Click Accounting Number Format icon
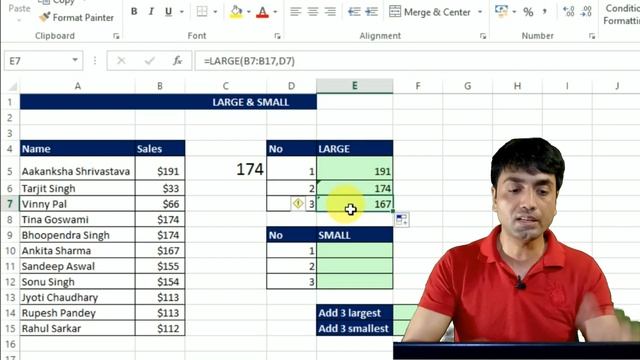 [x=501, y=11]
